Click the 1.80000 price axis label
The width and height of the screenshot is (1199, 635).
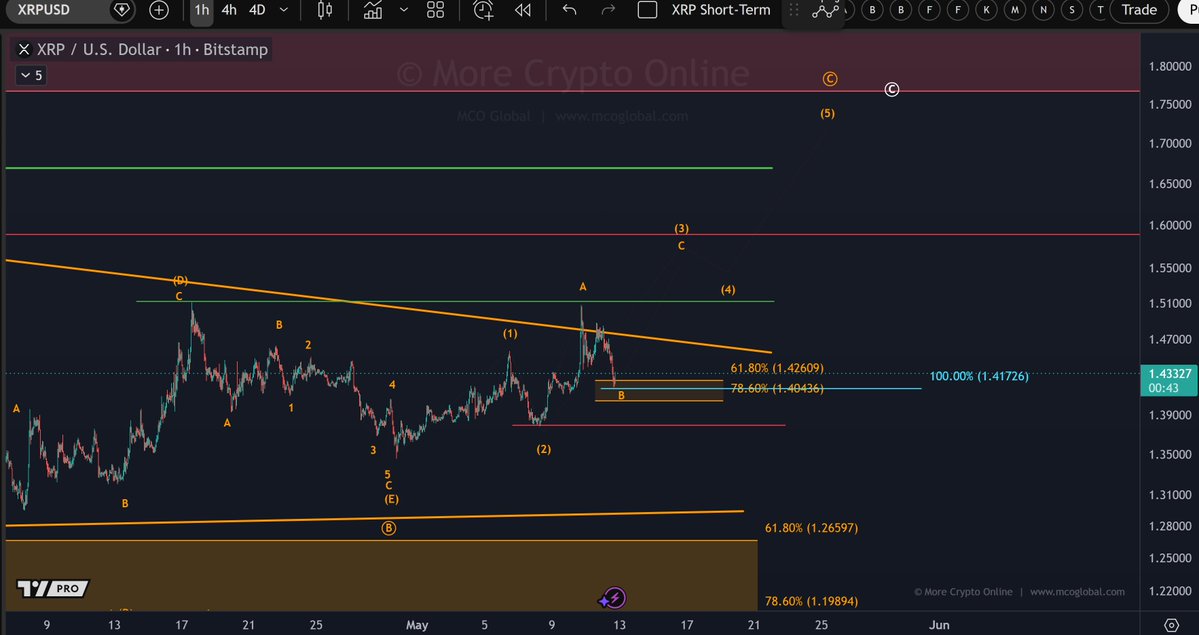coord(1170,66)
